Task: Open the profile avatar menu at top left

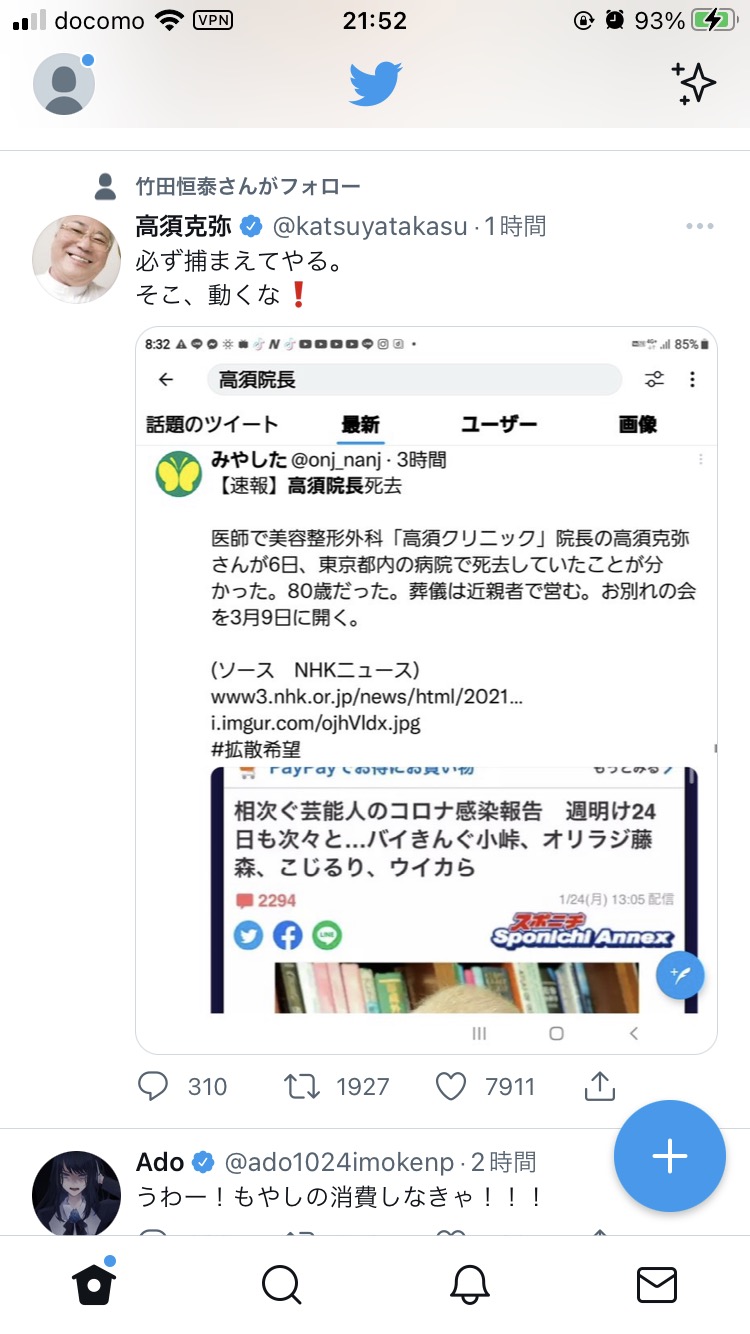Action: (64, 84)
